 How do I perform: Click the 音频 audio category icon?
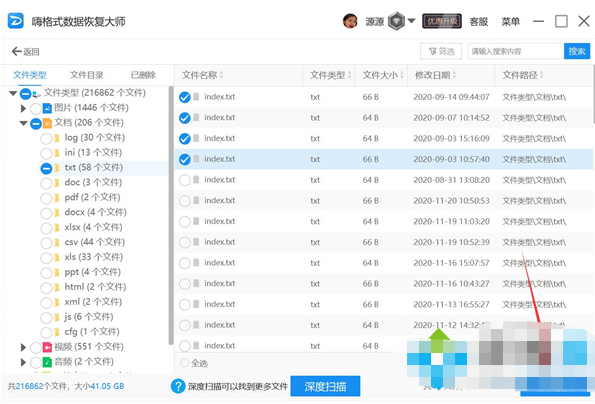coord(47,362)
